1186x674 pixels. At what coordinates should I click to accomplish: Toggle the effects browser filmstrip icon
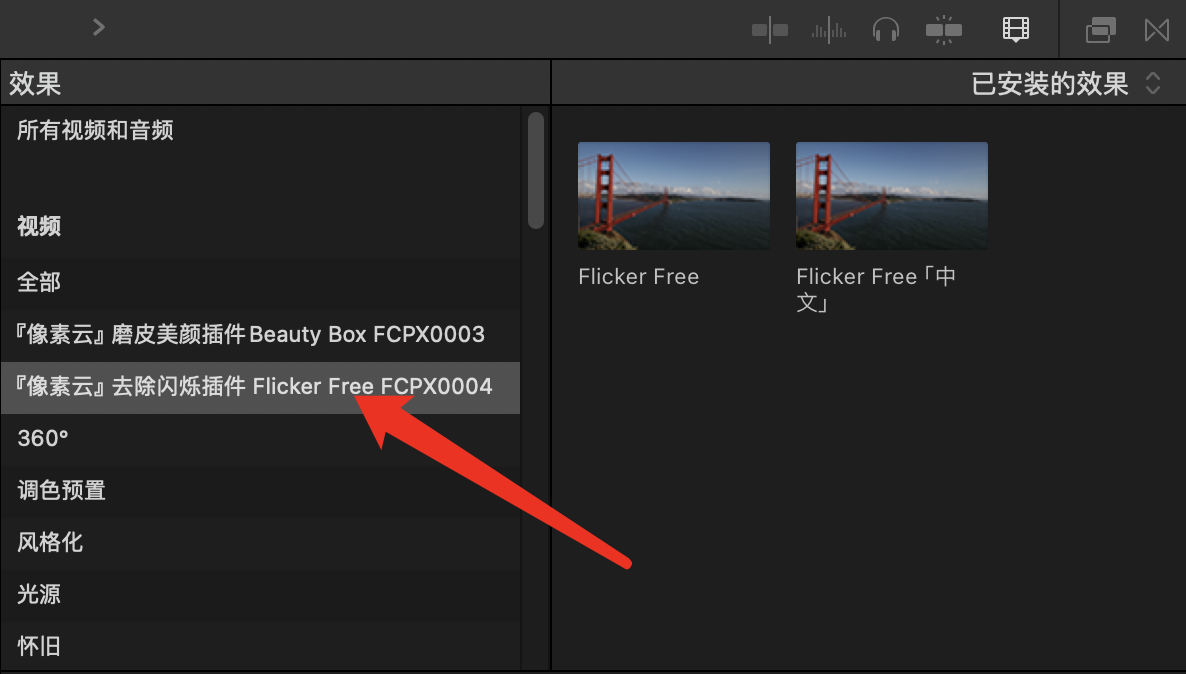tap(1016, 30)
